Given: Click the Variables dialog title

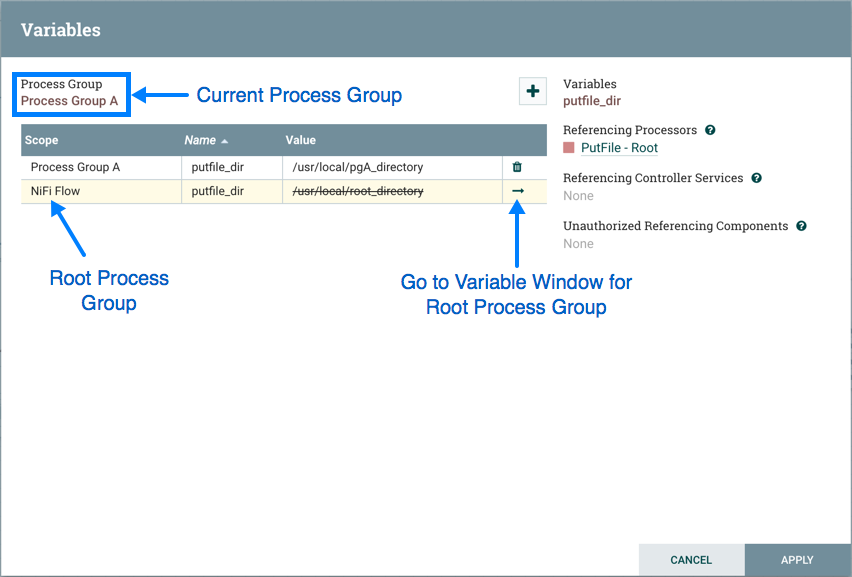Looking at the screenshot, I should (61, 30).
